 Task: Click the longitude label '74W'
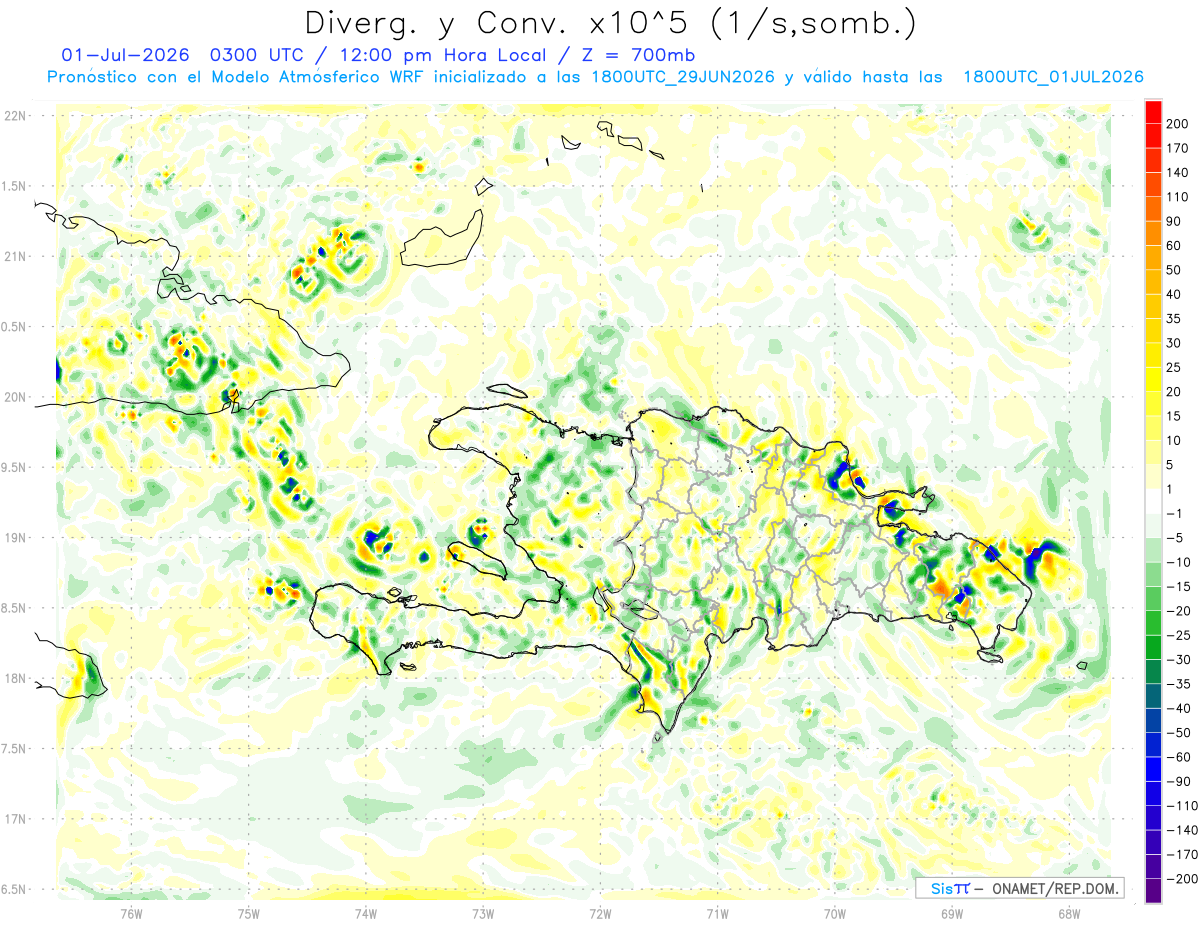366,913
